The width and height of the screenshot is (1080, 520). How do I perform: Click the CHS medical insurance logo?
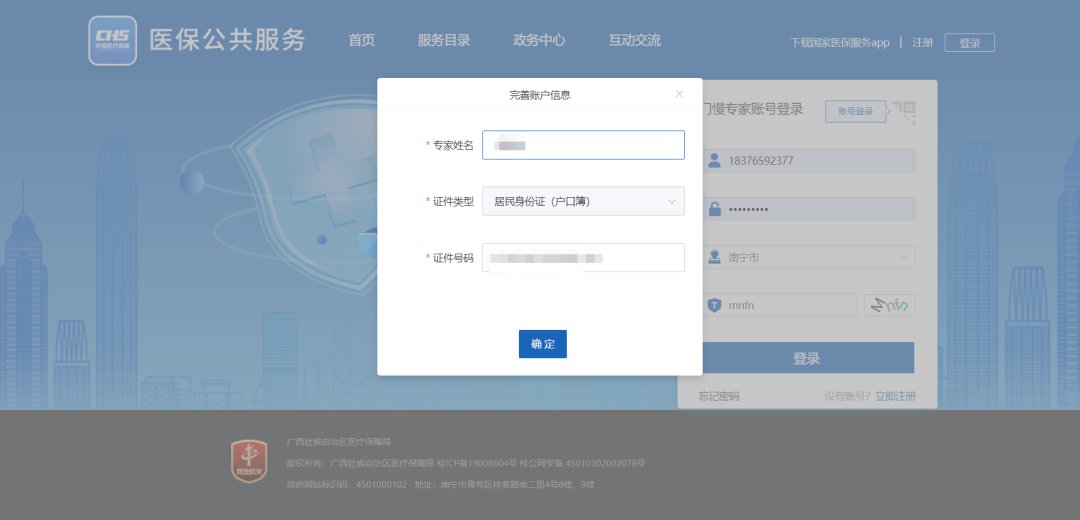(112, 41)
